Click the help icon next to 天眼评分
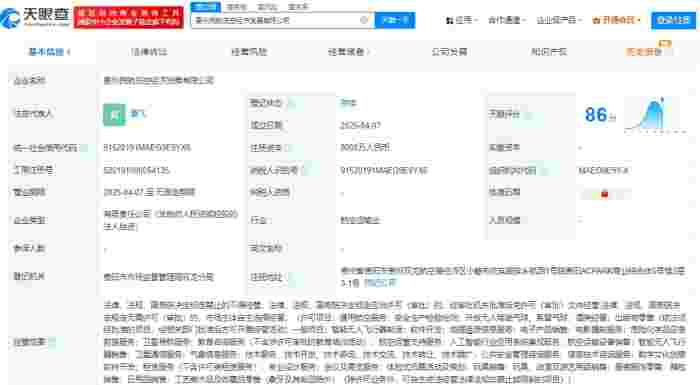The image size is (700, 385). coord(529,115)
